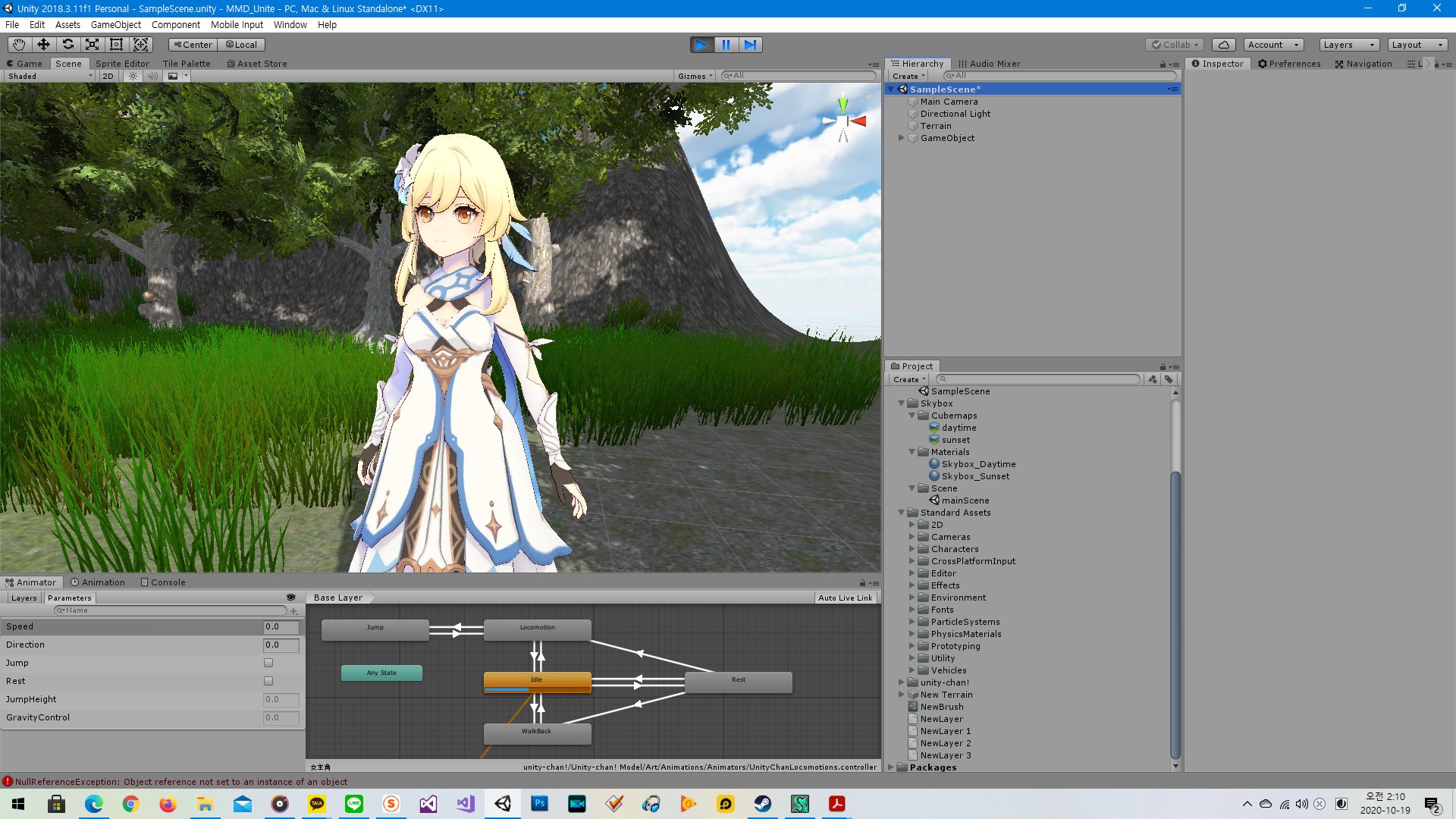Toggle the Animator parameter eye icon
The height and width of the screenshot is (819, 1456).
(290, 598)
